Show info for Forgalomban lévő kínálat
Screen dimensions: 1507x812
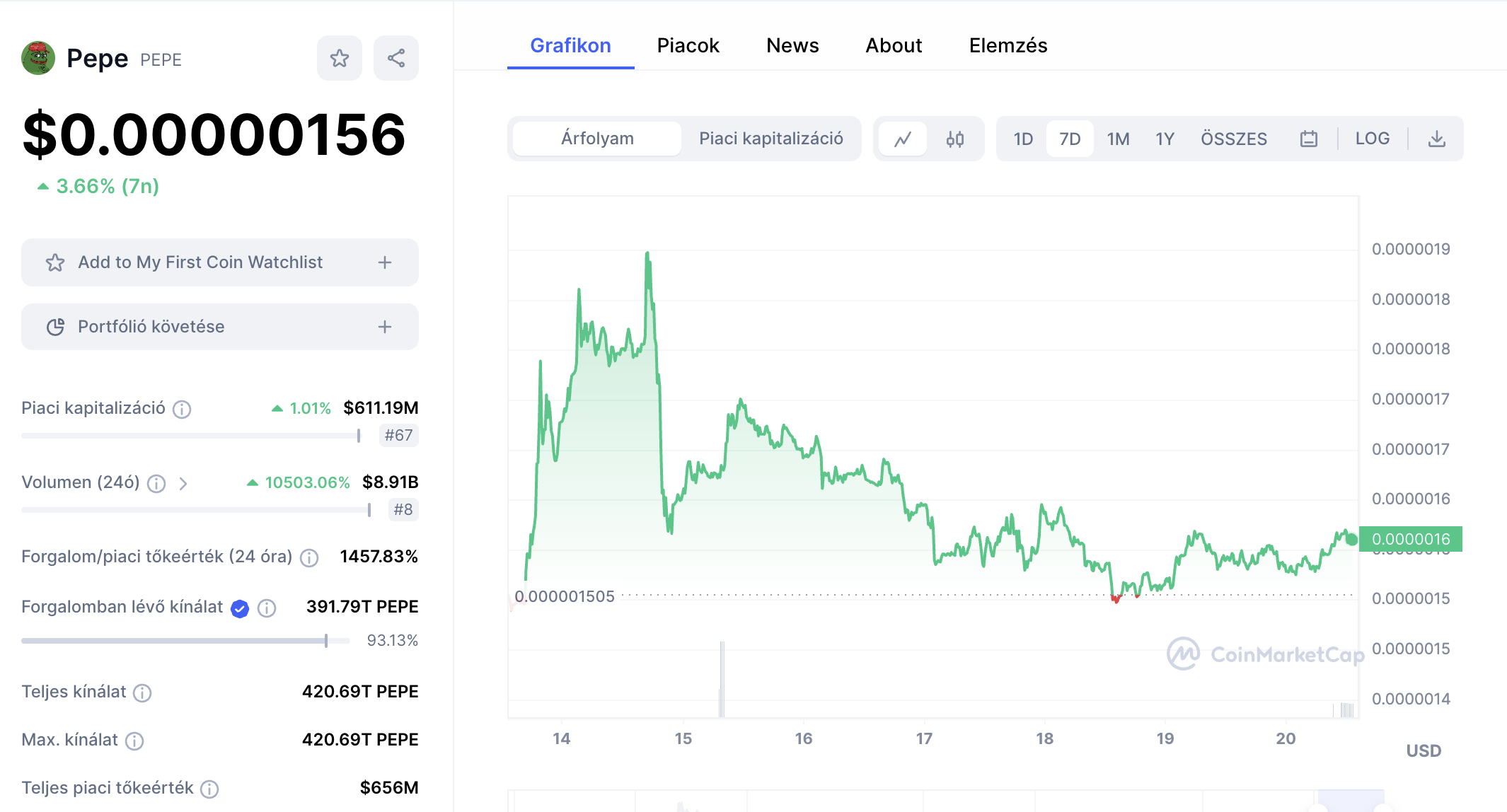pyautogui.click(x=267, y=608)
